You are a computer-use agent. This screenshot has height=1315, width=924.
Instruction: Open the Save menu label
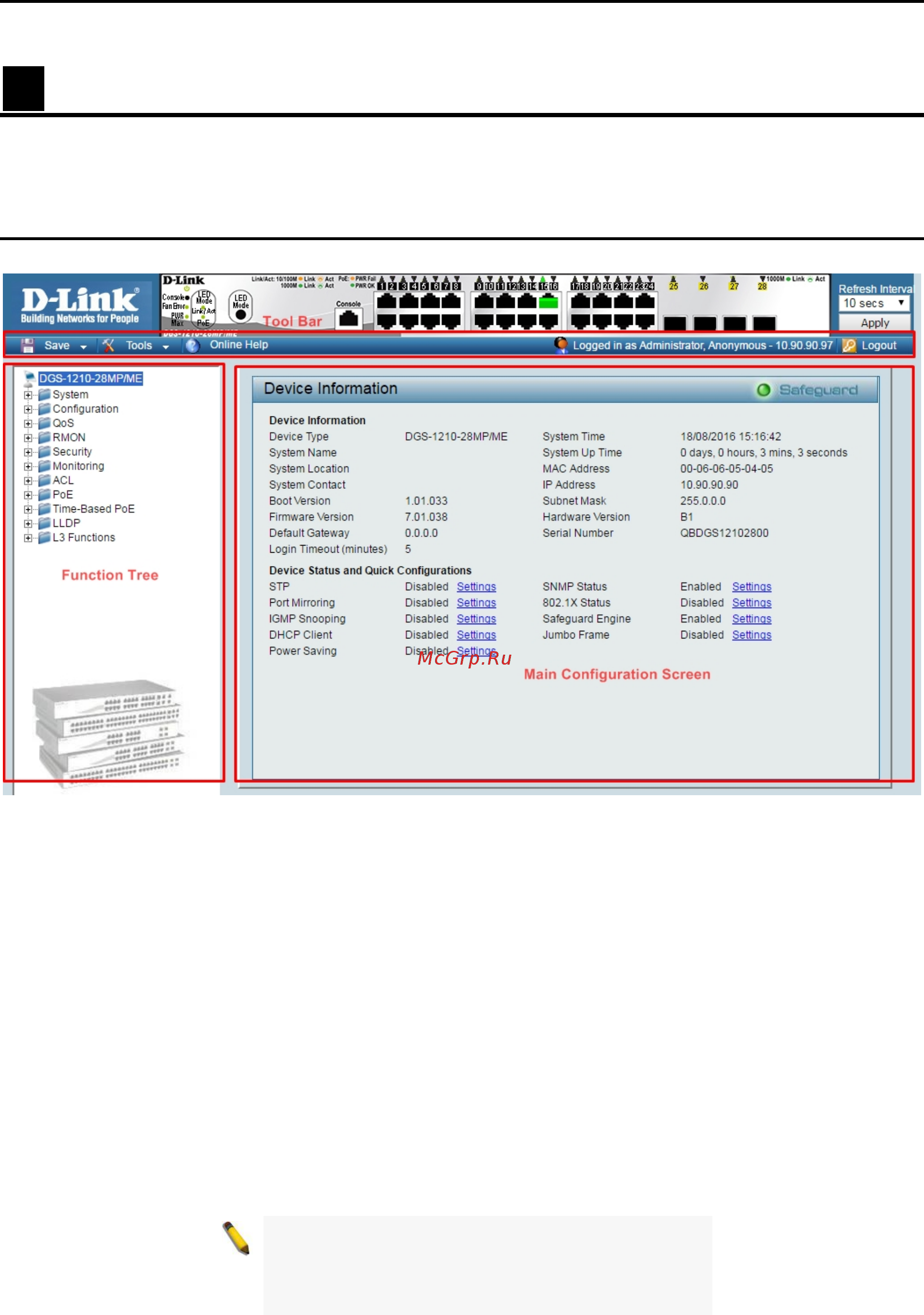pos(57,345)
